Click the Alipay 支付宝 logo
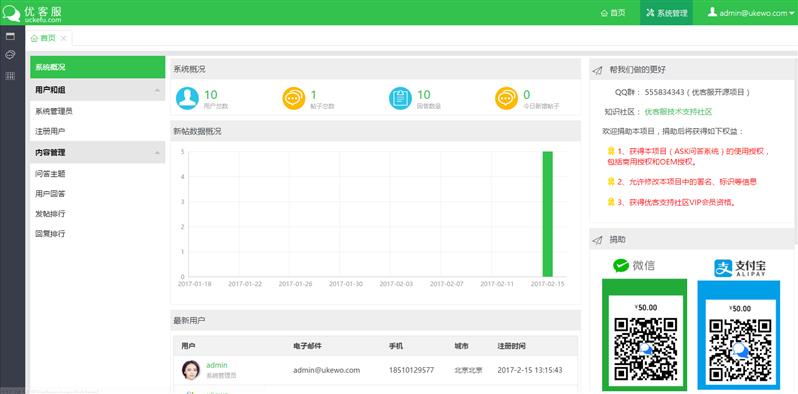The width and height of the screenshot is (798, 394). pos(740,268)
